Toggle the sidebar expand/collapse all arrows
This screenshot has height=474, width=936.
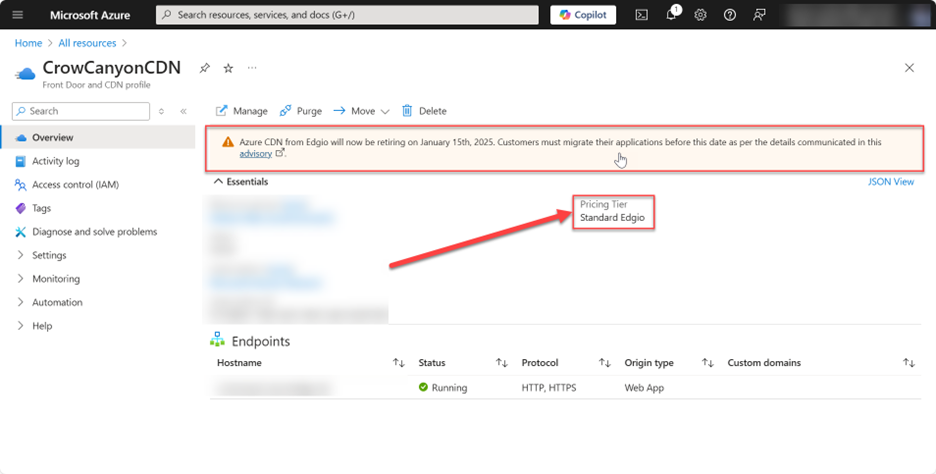pyautogui.click(x=161, y=111)
